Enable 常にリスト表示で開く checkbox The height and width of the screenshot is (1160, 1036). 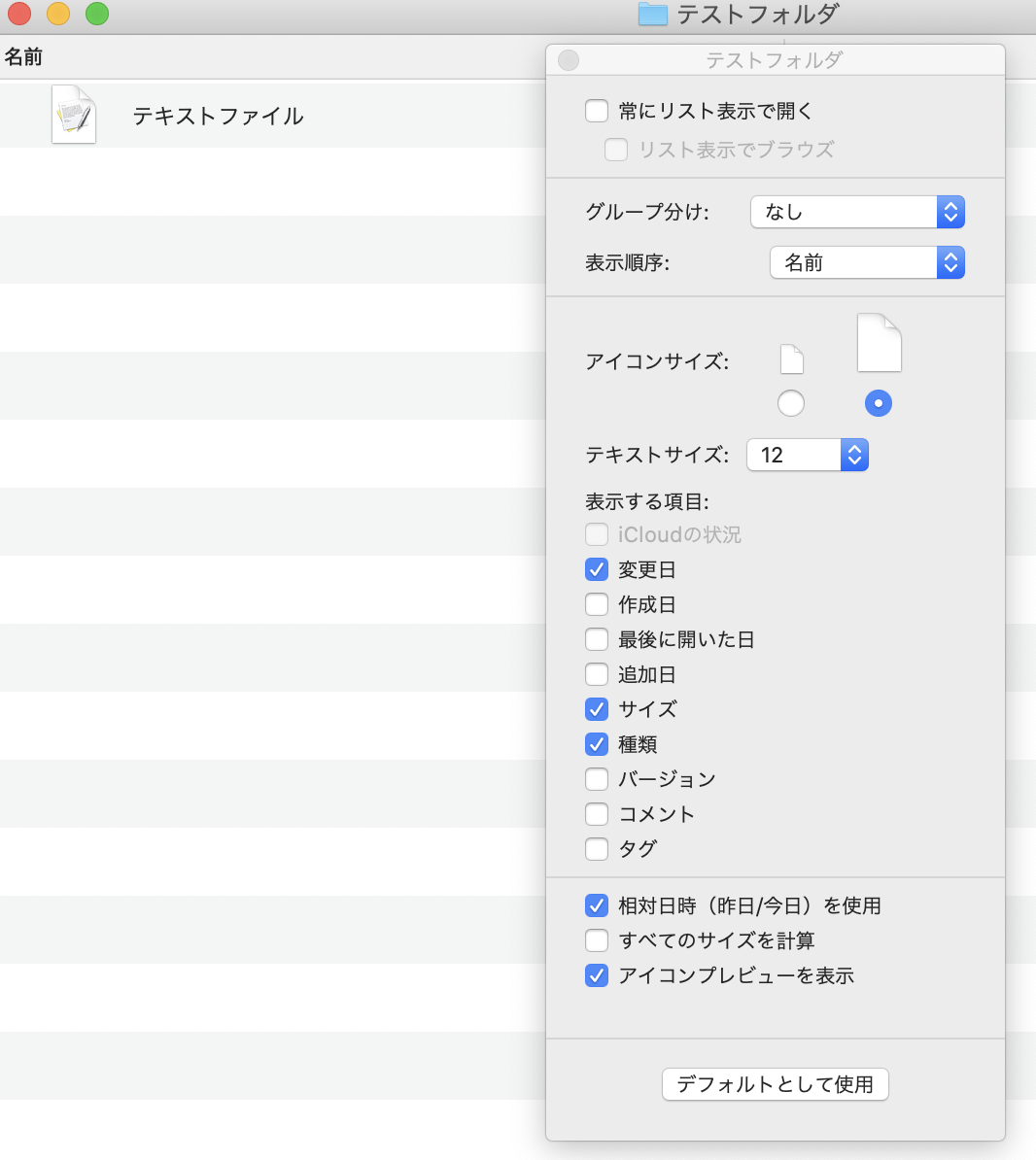[x=597, y=111]
